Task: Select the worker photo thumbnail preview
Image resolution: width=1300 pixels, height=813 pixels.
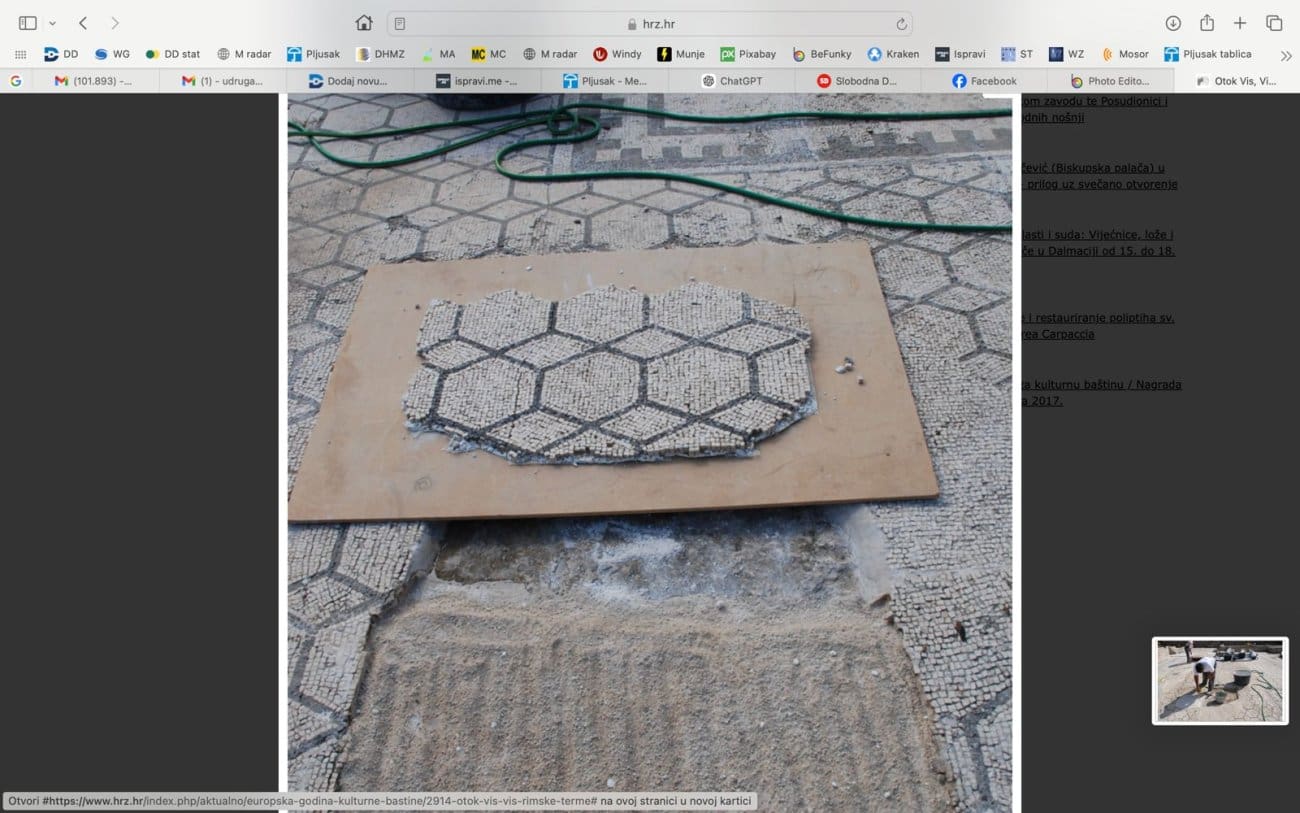Action: [1220, 681]
